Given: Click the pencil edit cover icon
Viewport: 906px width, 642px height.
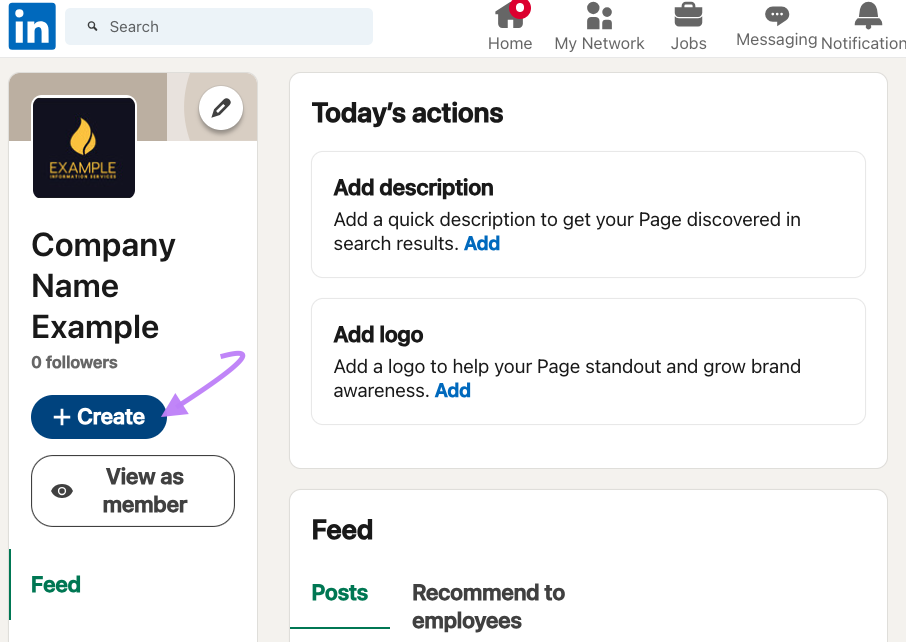Looking at the screenshot, I should pyautogui.click(x=221, y=108).
